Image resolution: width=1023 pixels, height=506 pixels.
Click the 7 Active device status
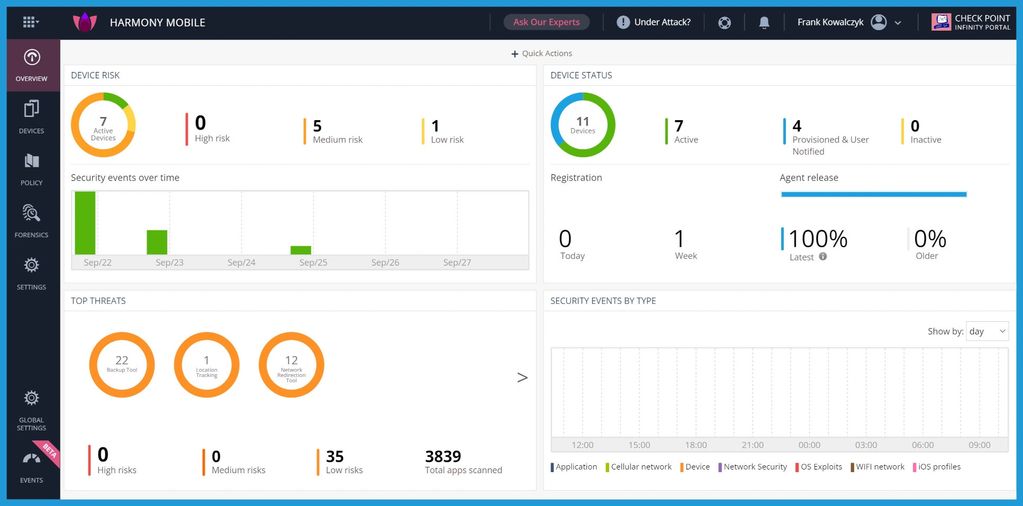pyautogui.click(x=682, y=130)
